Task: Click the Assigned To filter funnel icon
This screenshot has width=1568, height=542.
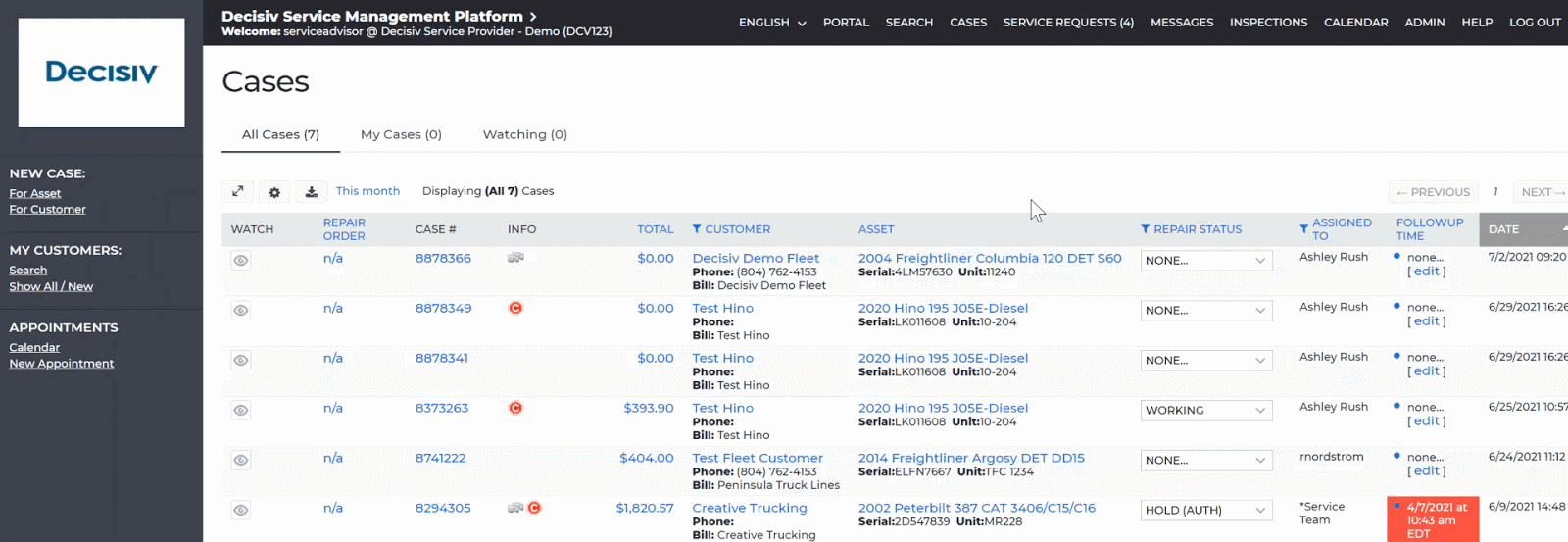Action: (1304, 229)
